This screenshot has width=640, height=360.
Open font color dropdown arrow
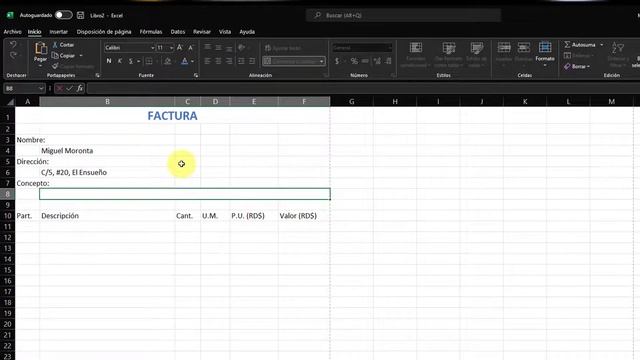tap(192, 61)
